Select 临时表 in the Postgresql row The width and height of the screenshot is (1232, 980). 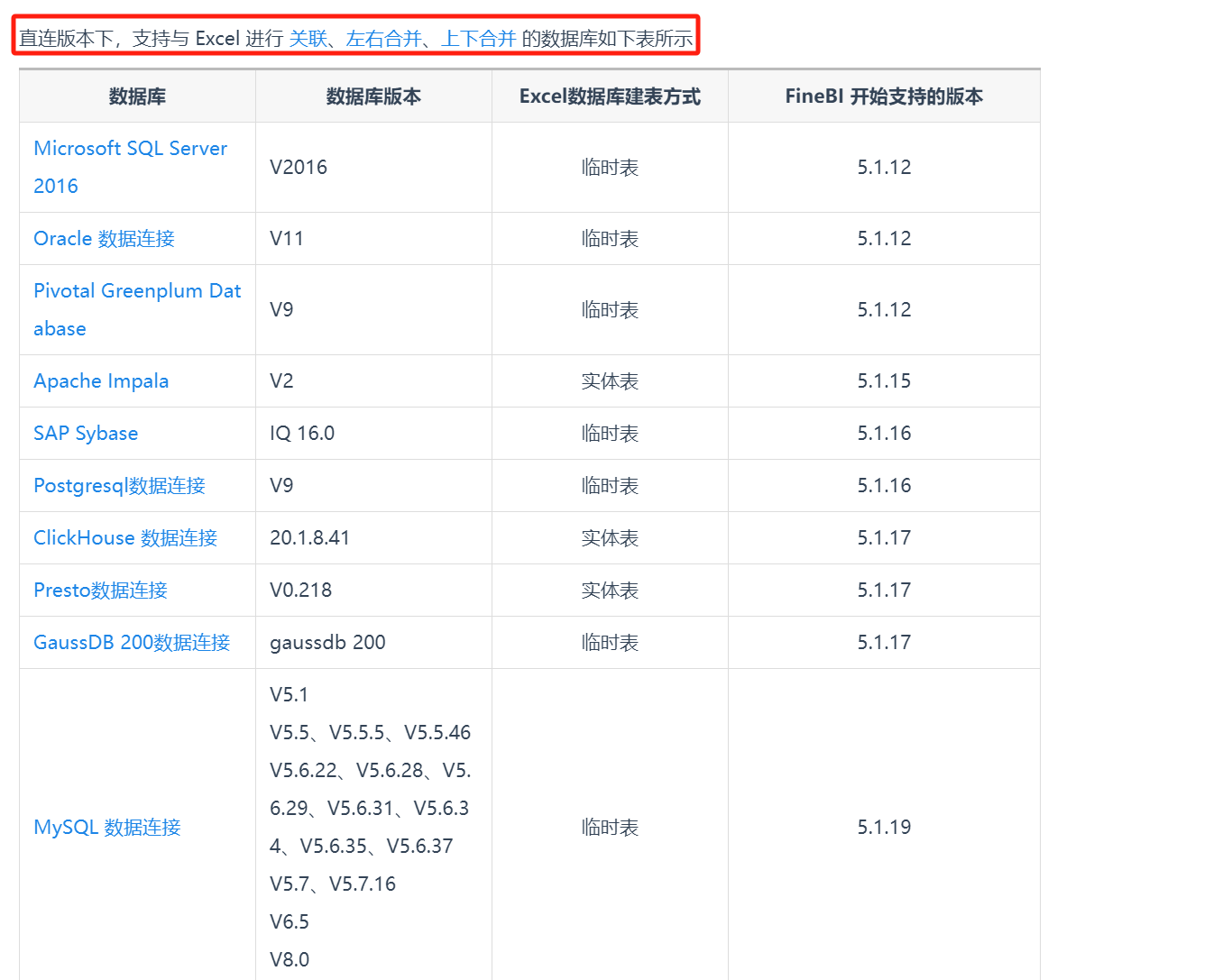(x=610, y=485)
